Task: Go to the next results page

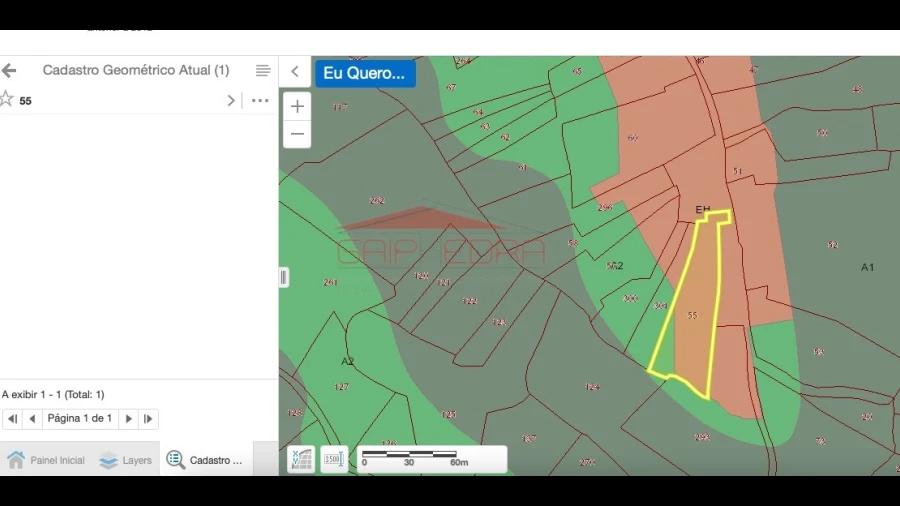Action: [x=128, y=419]
